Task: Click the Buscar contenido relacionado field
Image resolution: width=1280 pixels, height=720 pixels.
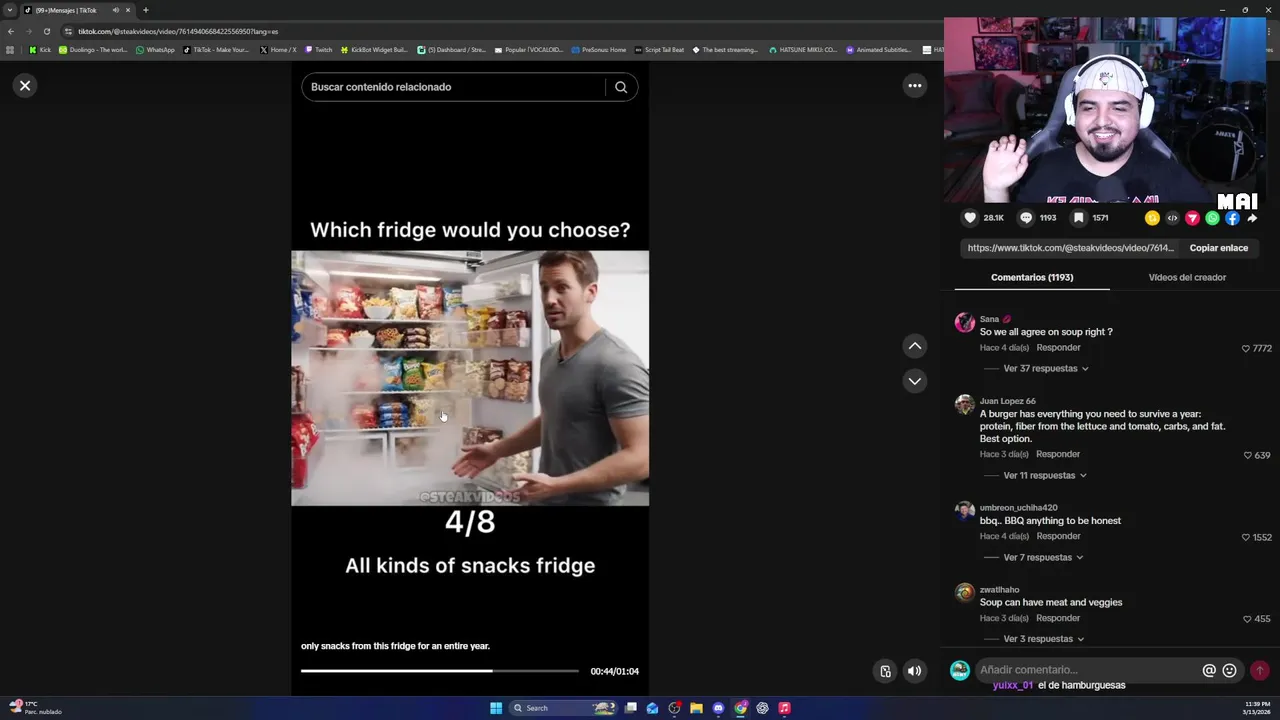Action: [453, 87]
